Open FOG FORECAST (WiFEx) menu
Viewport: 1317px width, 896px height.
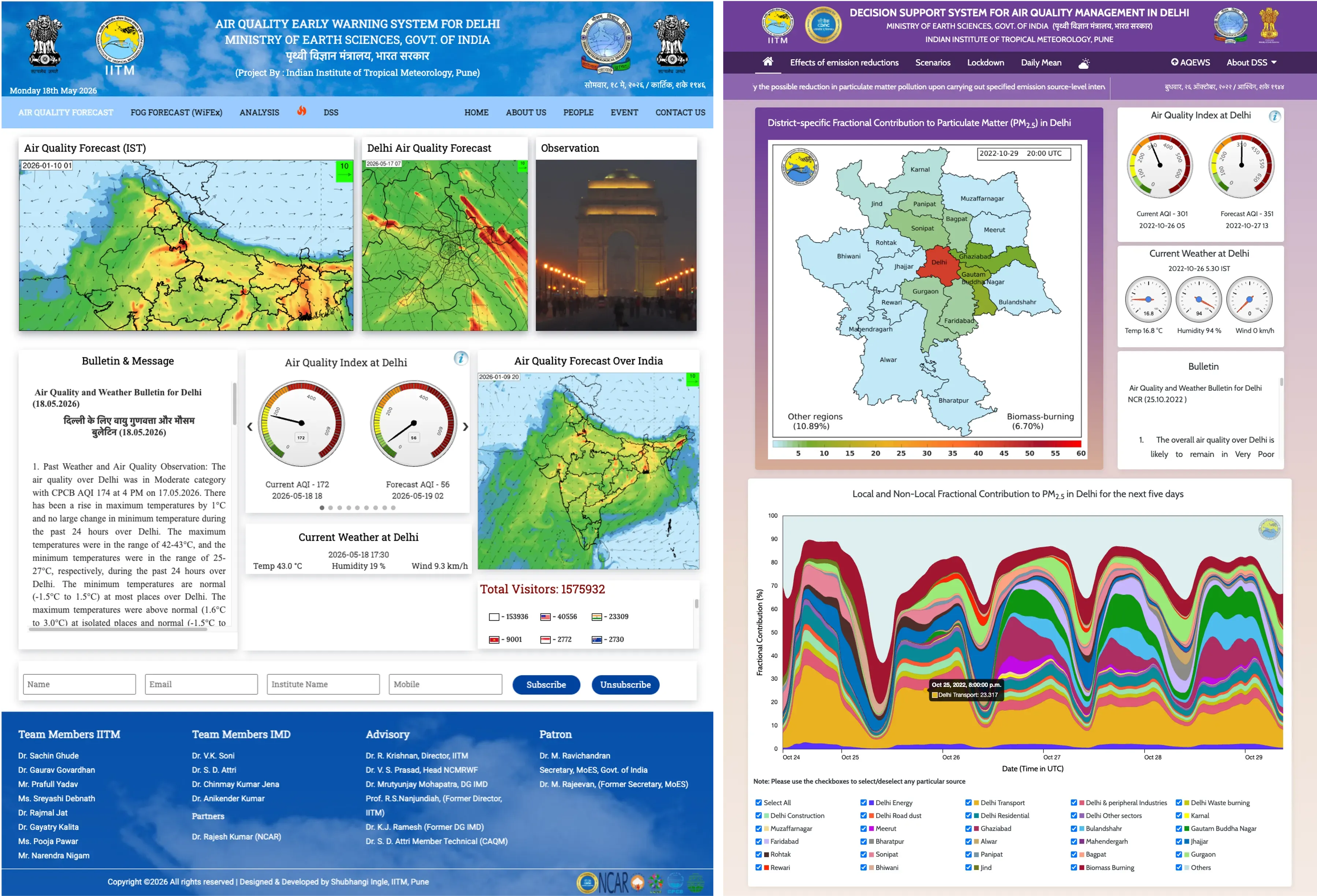point(176,112)
